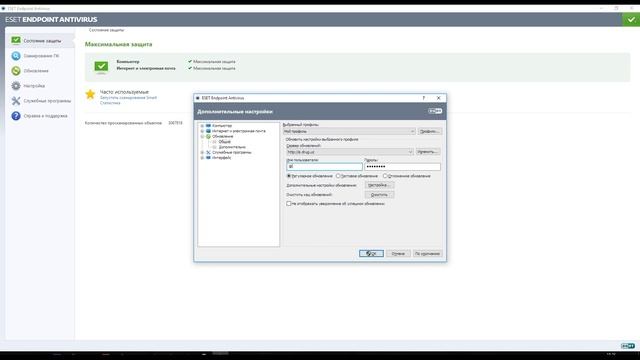Open the Состояние защиты section icon
The height and width of the screenshot is (360, 640).
16,40
